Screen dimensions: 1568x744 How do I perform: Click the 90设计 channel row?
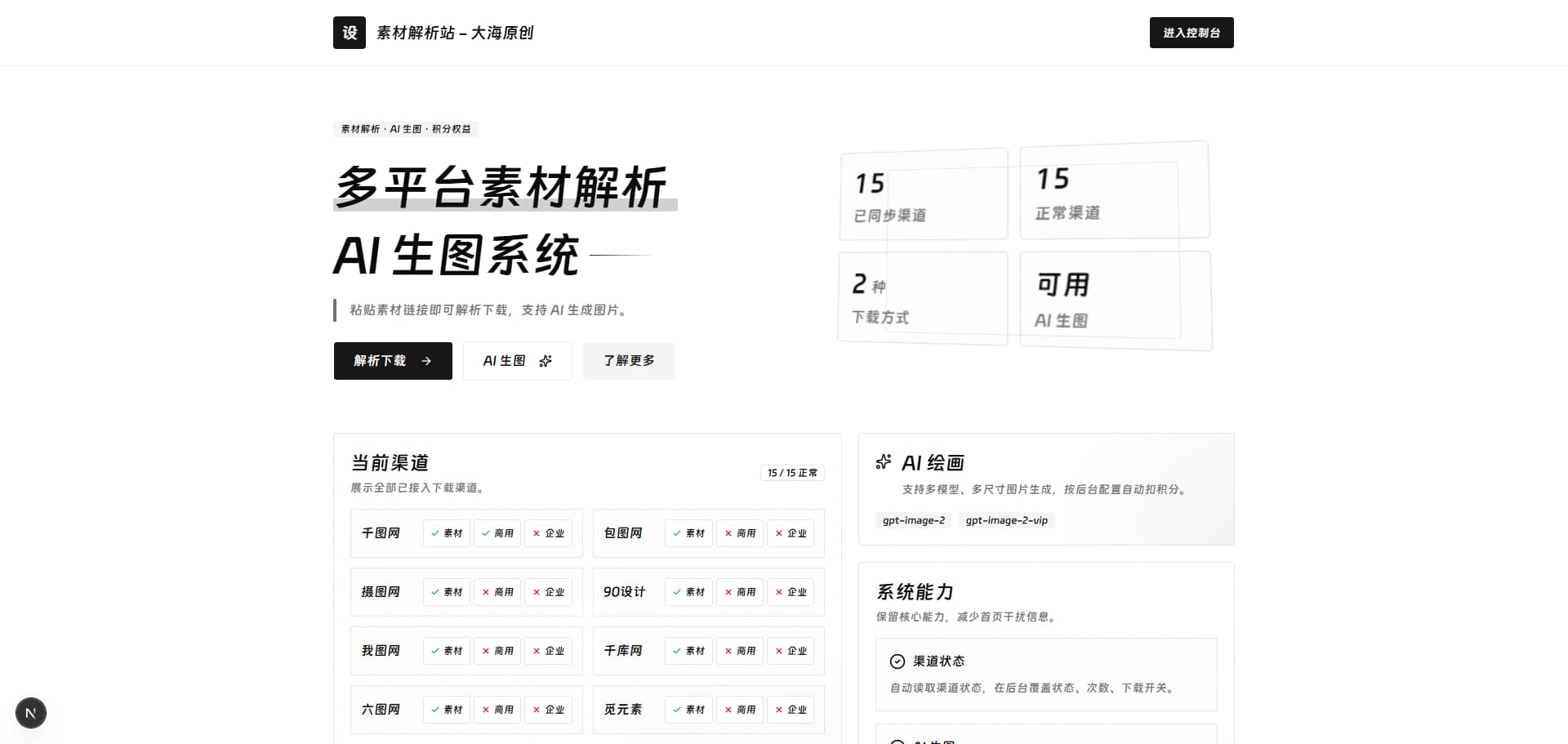(709, 592)
